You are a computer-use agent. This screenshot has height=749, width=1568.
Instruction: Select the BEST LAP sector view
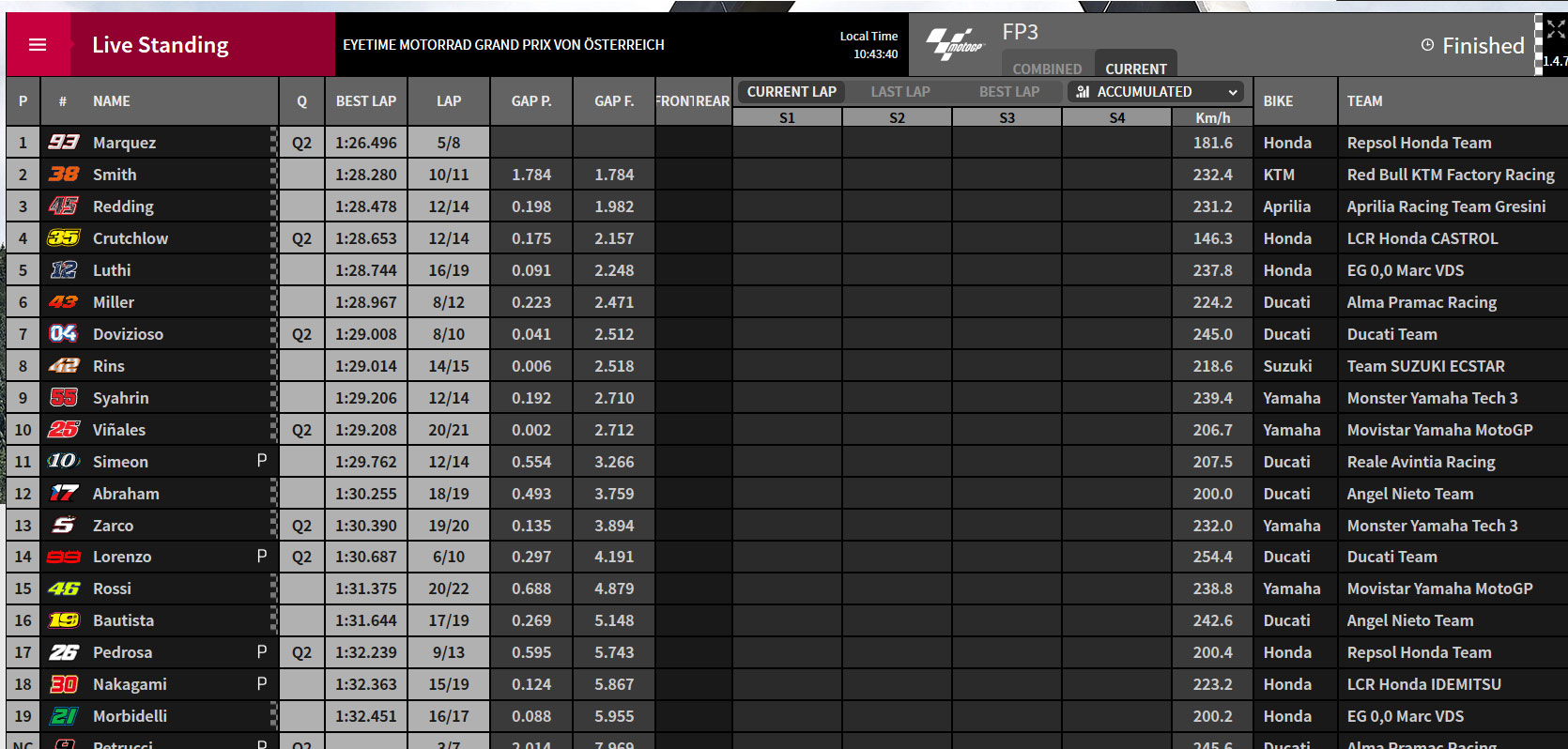point(1009,92)
